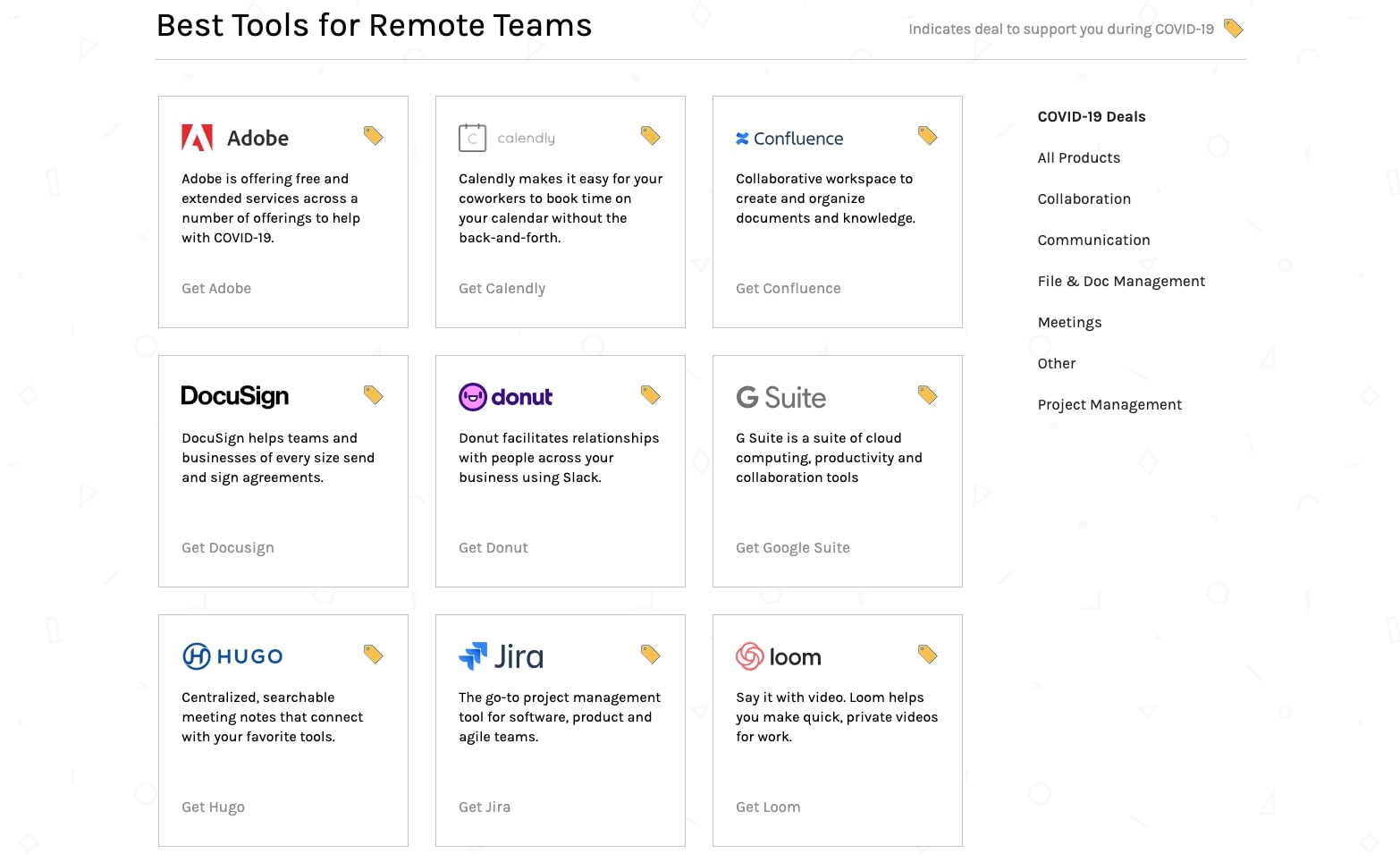
Task: Click the Calendly description text
Action: pyautogui.click(x=561, y=208)
